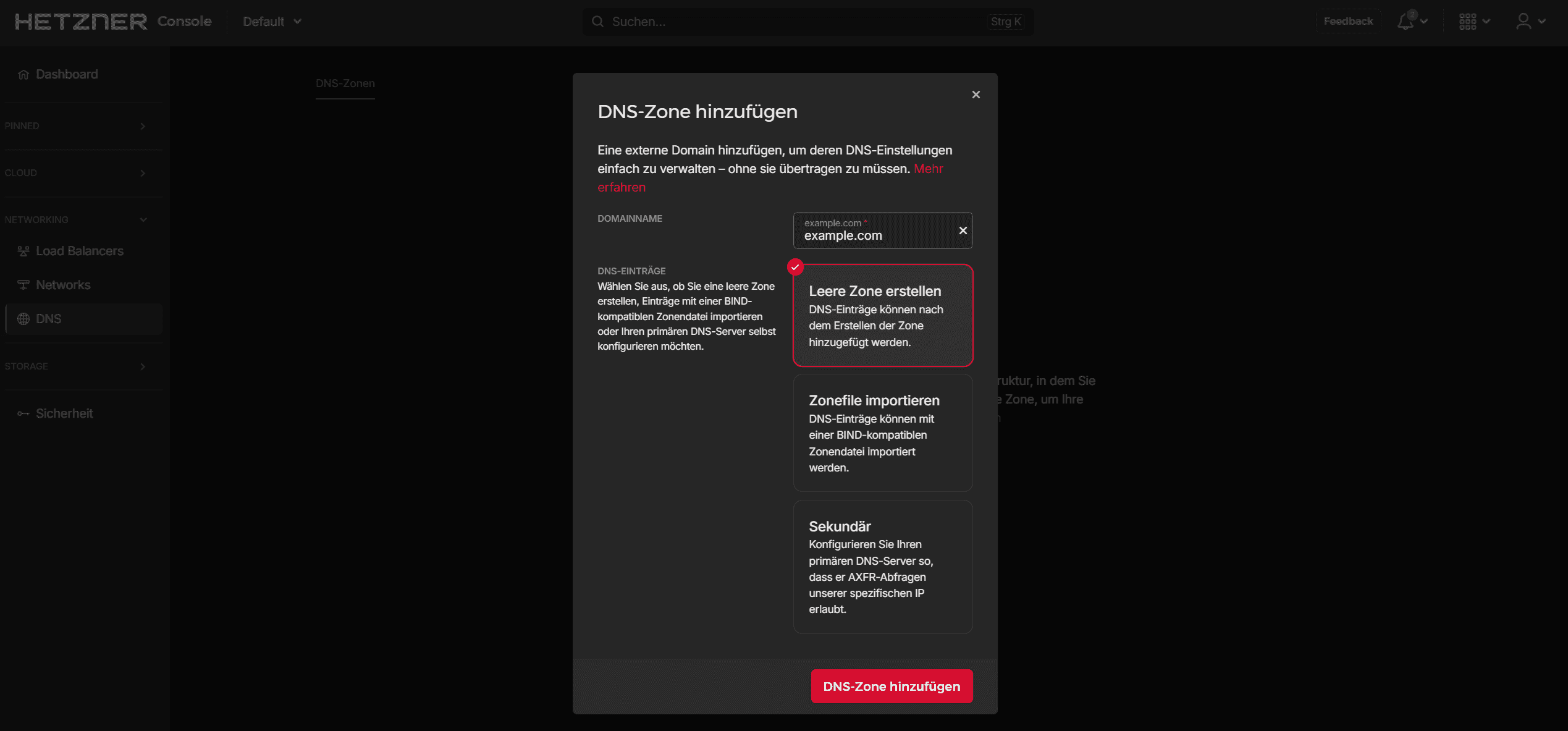1568x731 pixels.
Task: Open Load Balancers in the sidebar
Action: [79, 251]
